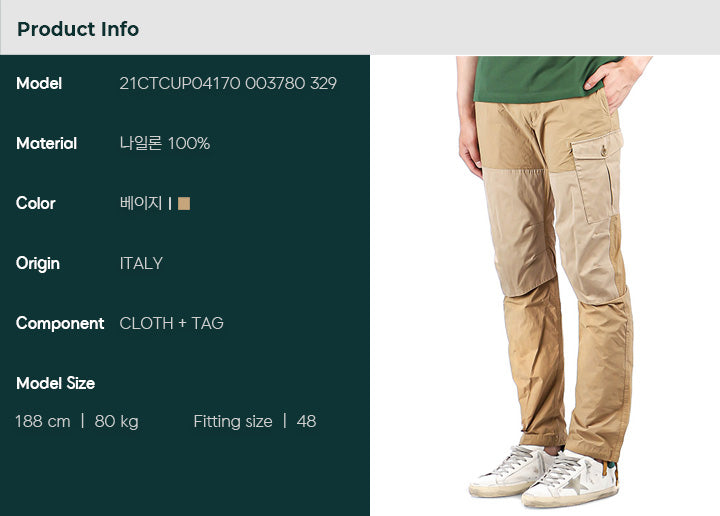Screen dimensions: 720x516
Task: Click the Origin label
Action: 38,264
